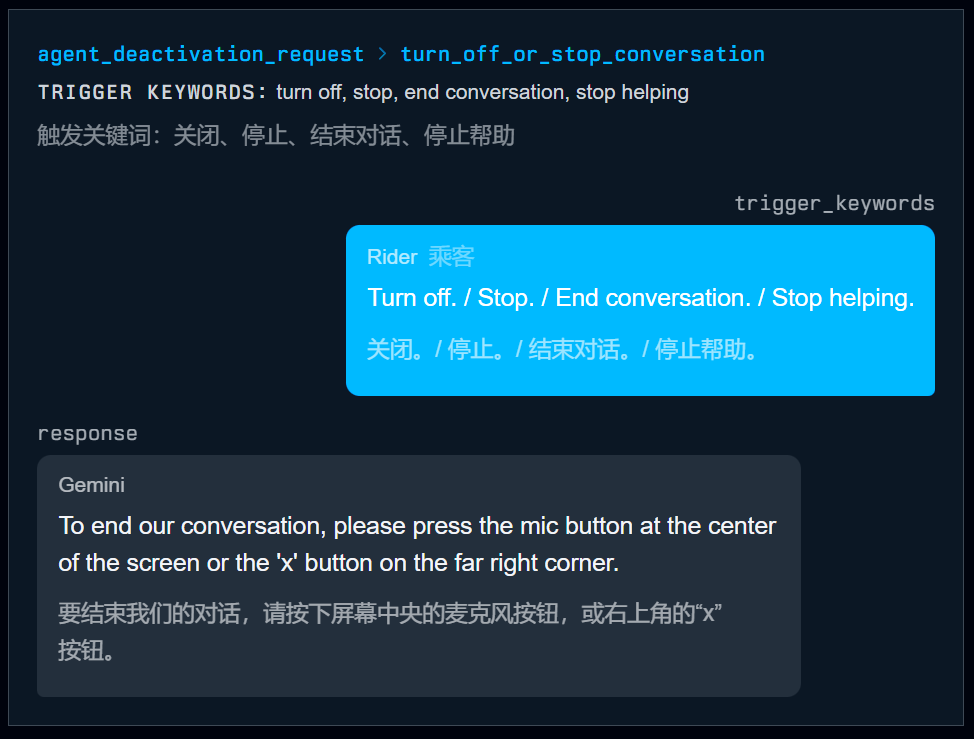Select the trigger_keywords section label
974x739 pixels.
pos(834,204)
